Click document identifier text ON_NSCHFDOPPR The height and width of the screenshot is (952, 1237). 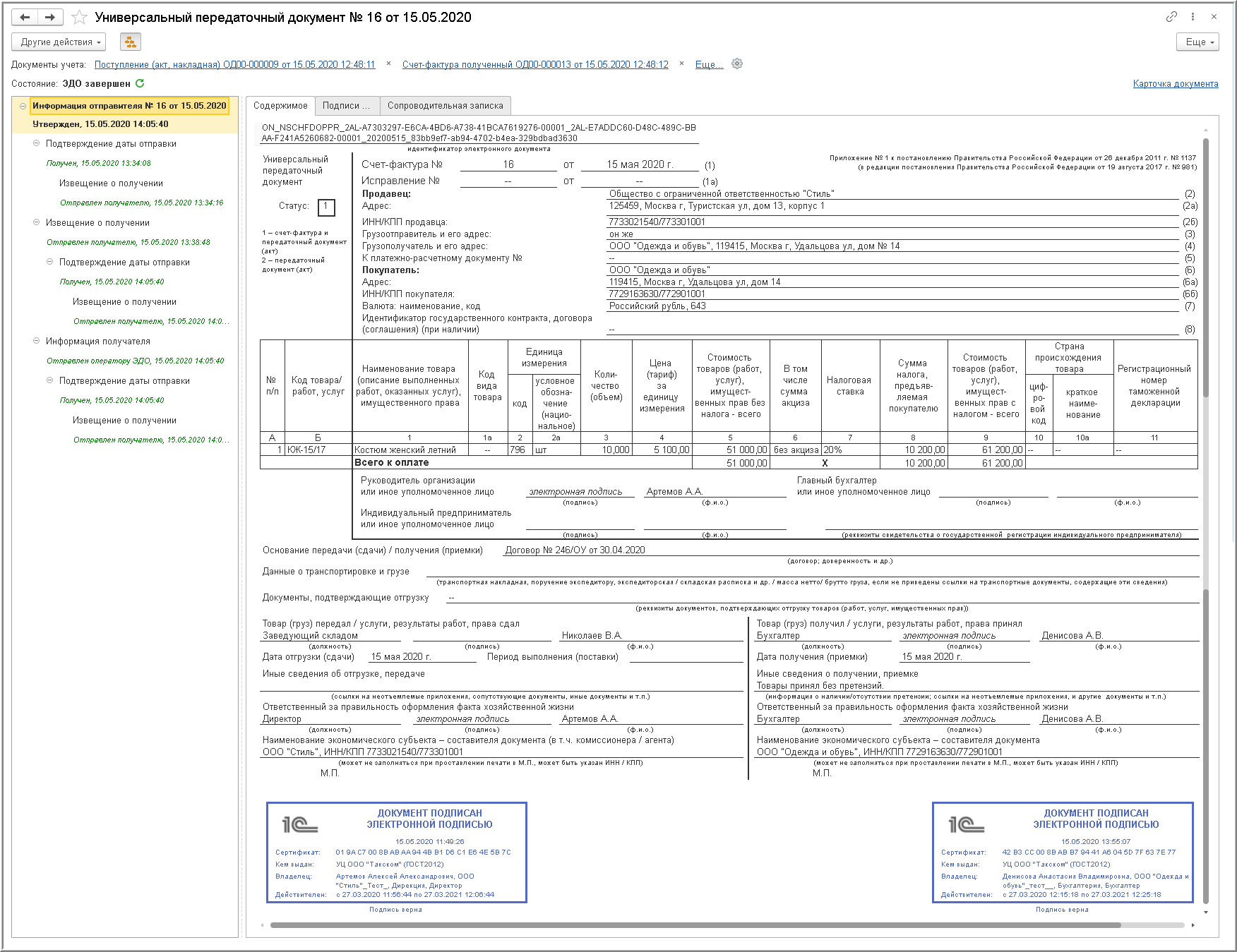click(479, 133)
